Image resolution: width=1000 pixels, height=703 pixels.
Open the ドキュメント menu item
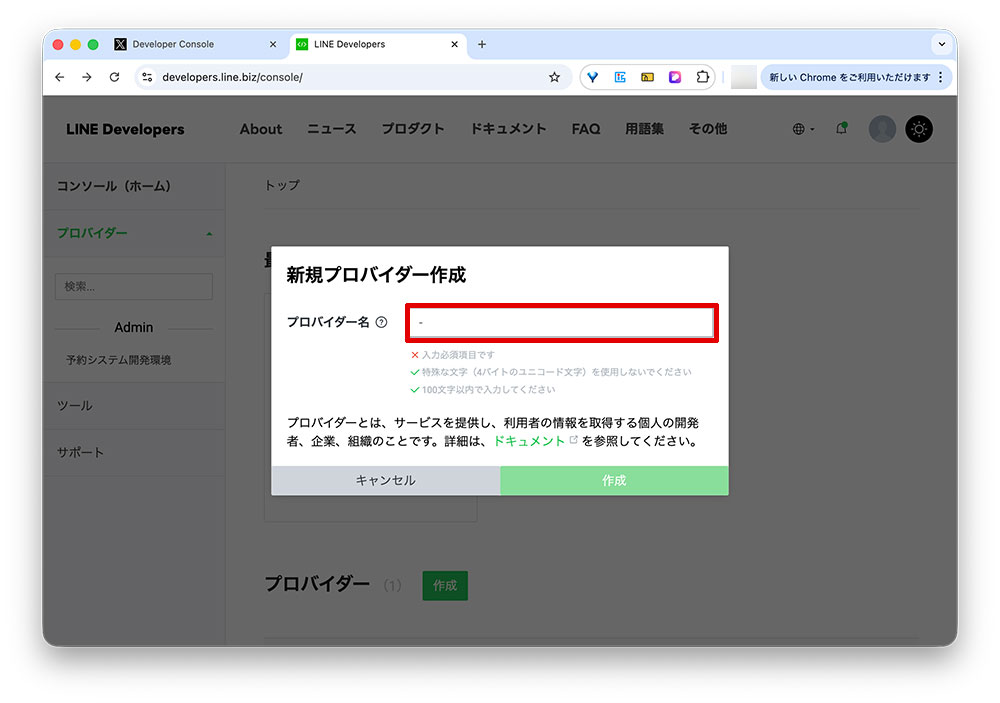click(507, 128)
